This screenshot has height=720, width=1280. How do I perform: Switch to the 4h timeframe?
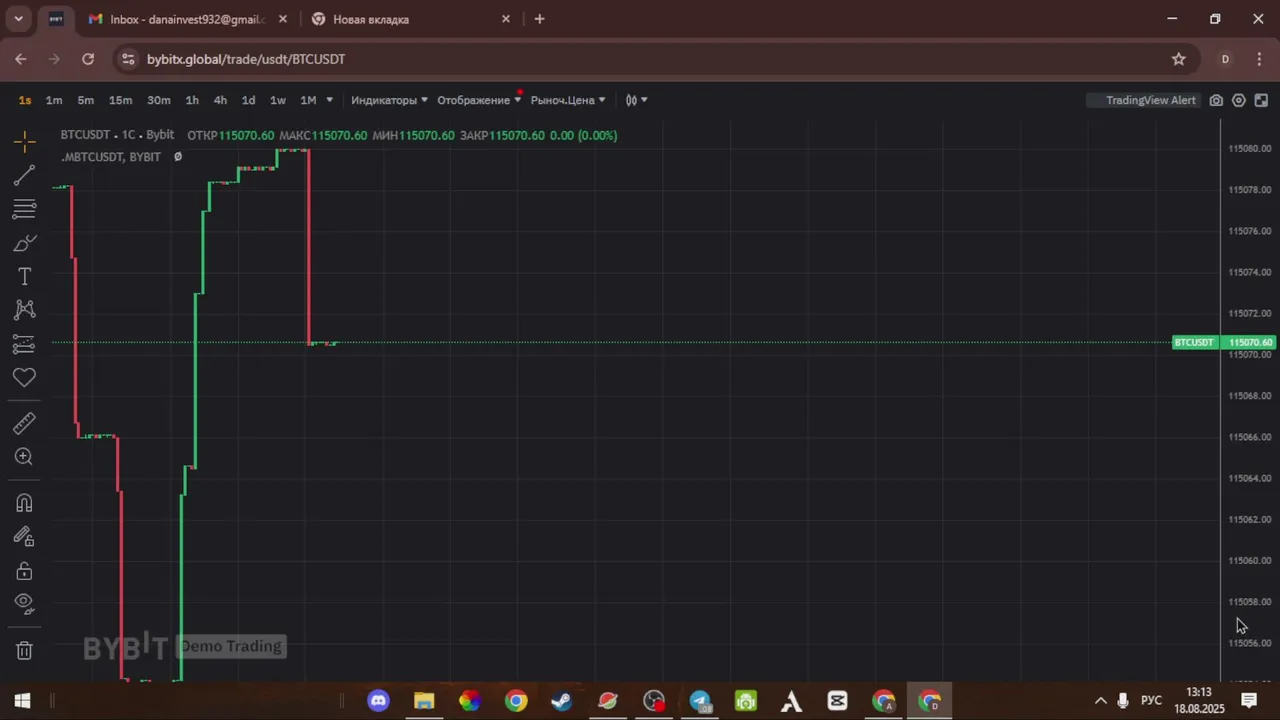click(220, 100)
